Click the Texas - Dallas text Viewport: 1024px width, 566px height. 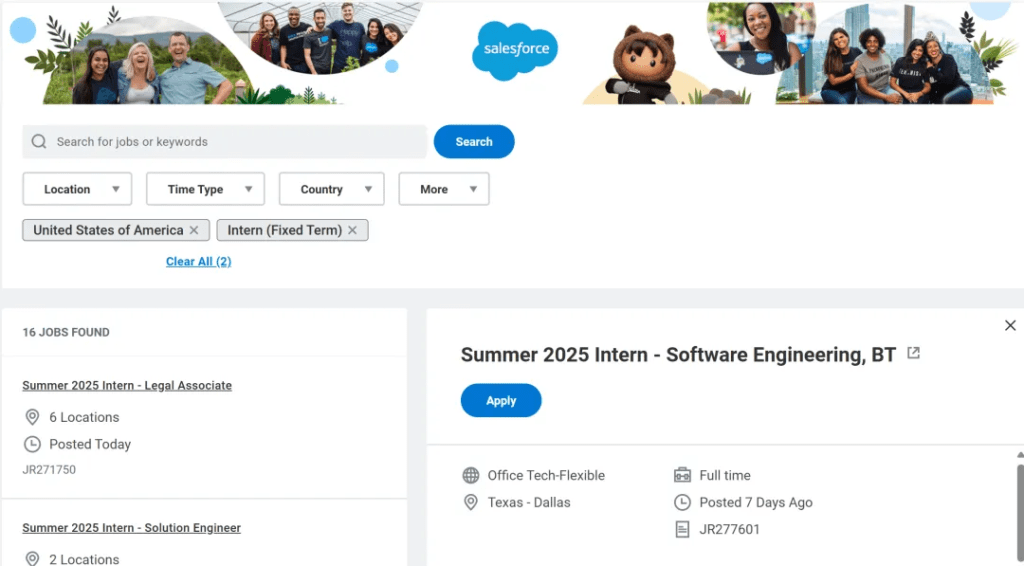click(529, 503)
